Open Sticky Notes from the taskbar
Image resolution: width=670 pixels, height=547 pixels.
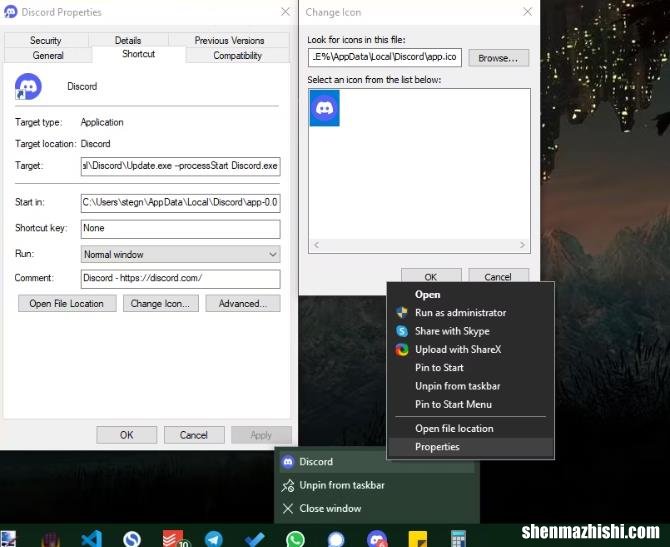point(417,539)
